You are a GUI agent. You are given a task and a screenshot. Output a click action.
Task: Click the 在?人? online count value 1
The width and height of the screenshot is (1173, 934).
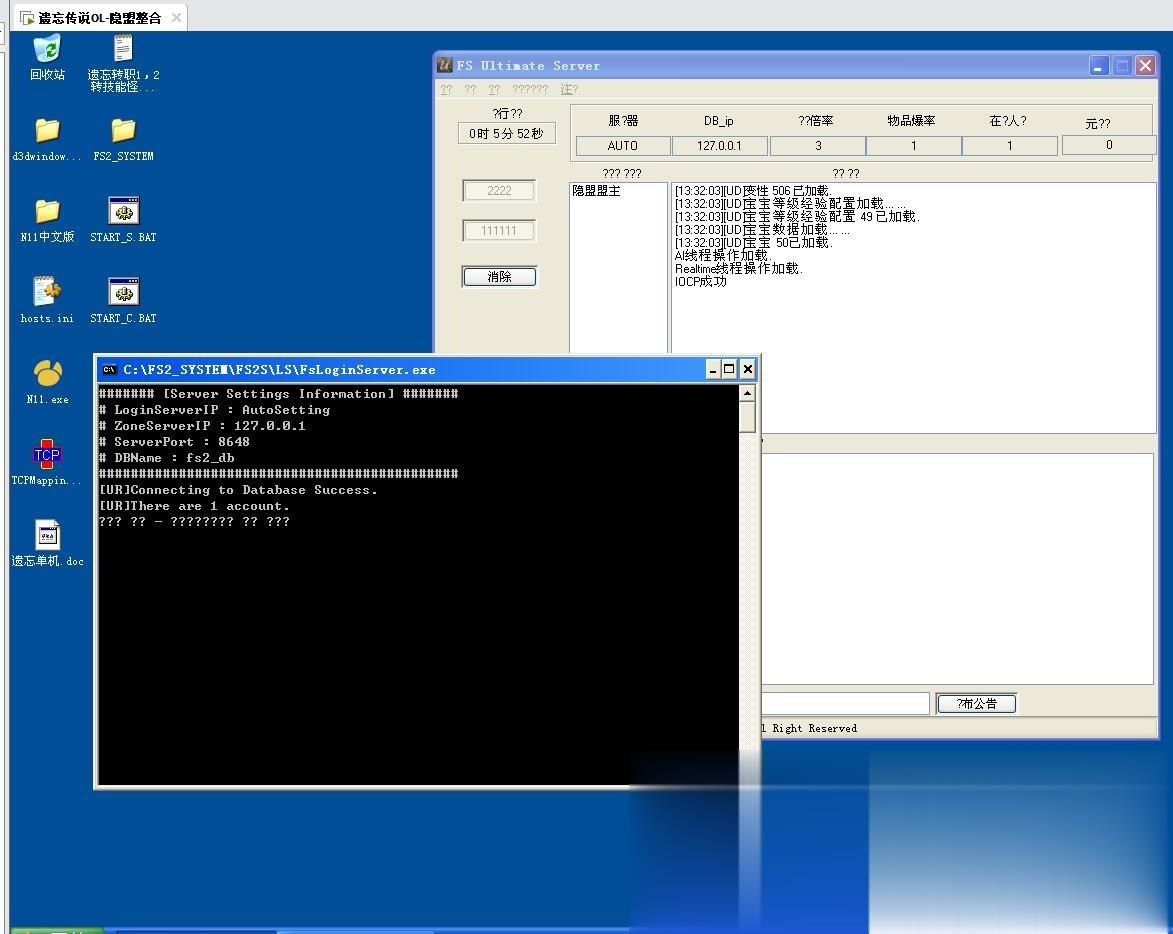coord(1010,145)
